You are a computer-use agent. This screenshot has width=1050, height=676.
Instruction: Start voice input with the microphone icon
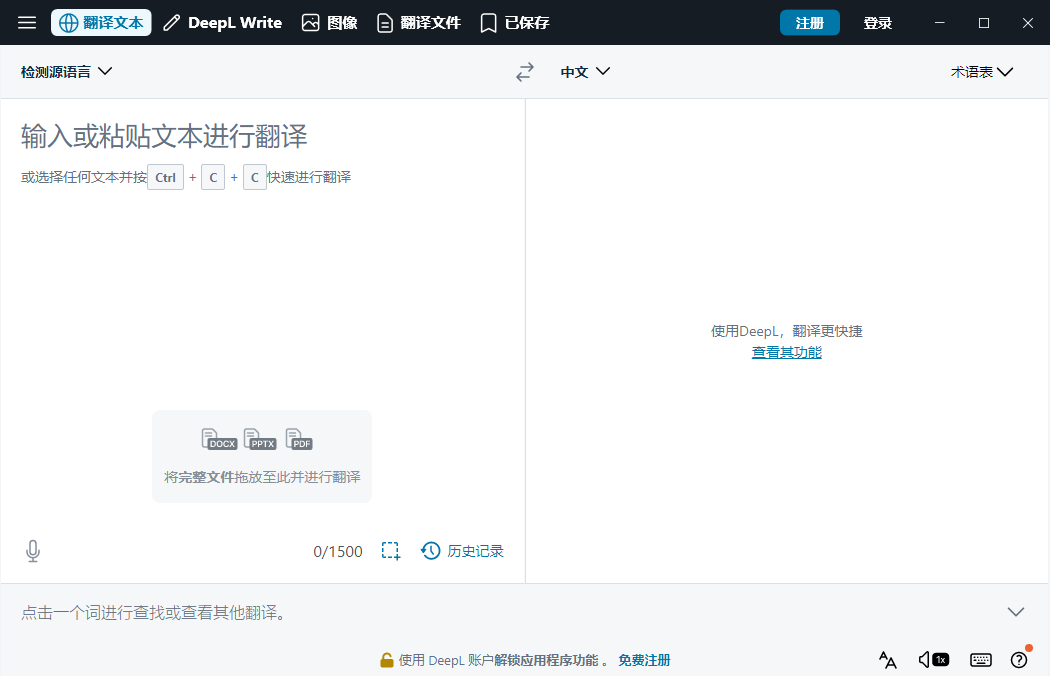[33, 551]
